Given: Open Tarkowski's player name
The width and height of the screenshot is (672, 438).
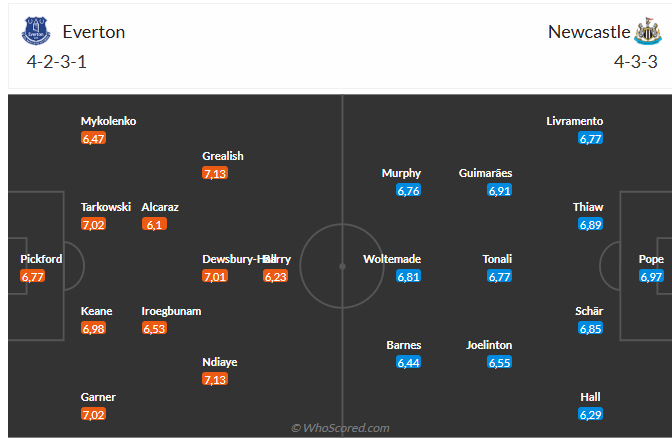Looking at the screenshot, I should point(106,207).
